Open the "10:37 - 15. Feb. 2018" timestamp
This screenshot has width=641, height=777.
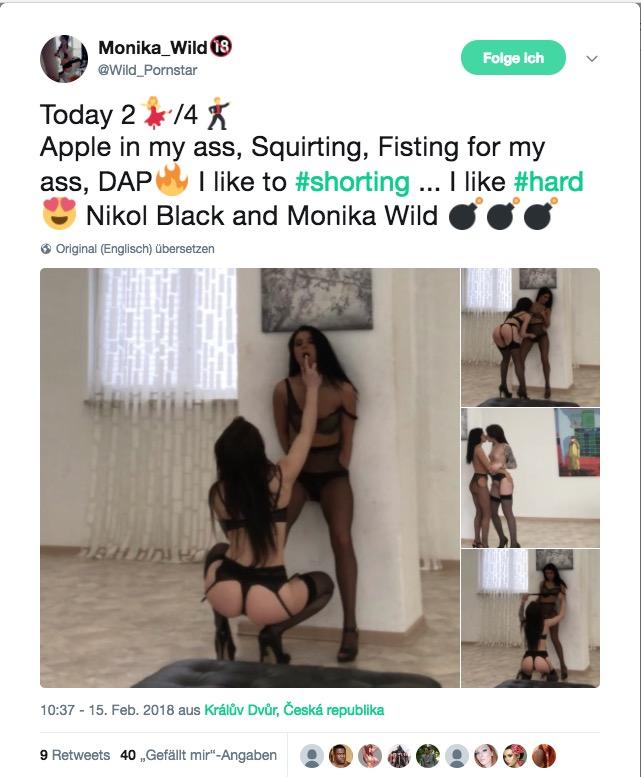[107, 710]
